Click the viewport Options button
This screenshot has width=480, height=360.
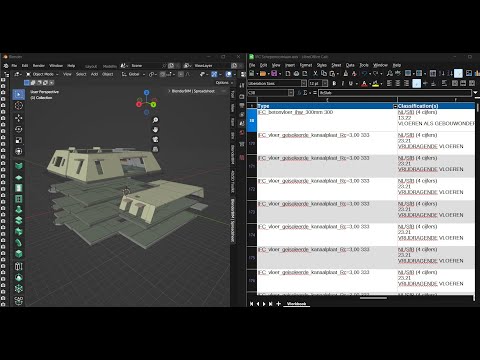(223, 83)
